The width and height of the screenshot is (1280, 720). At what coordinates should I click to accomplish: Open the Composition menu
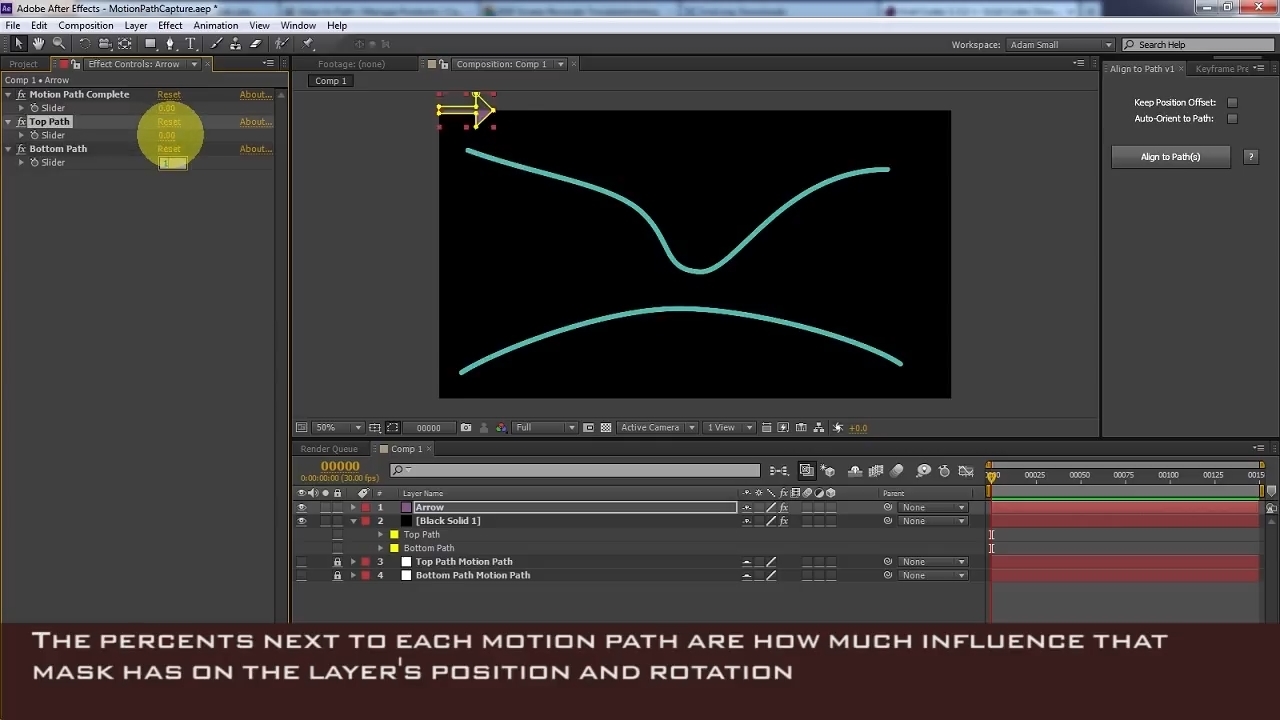pyautogui.click(x=86, y=25)
